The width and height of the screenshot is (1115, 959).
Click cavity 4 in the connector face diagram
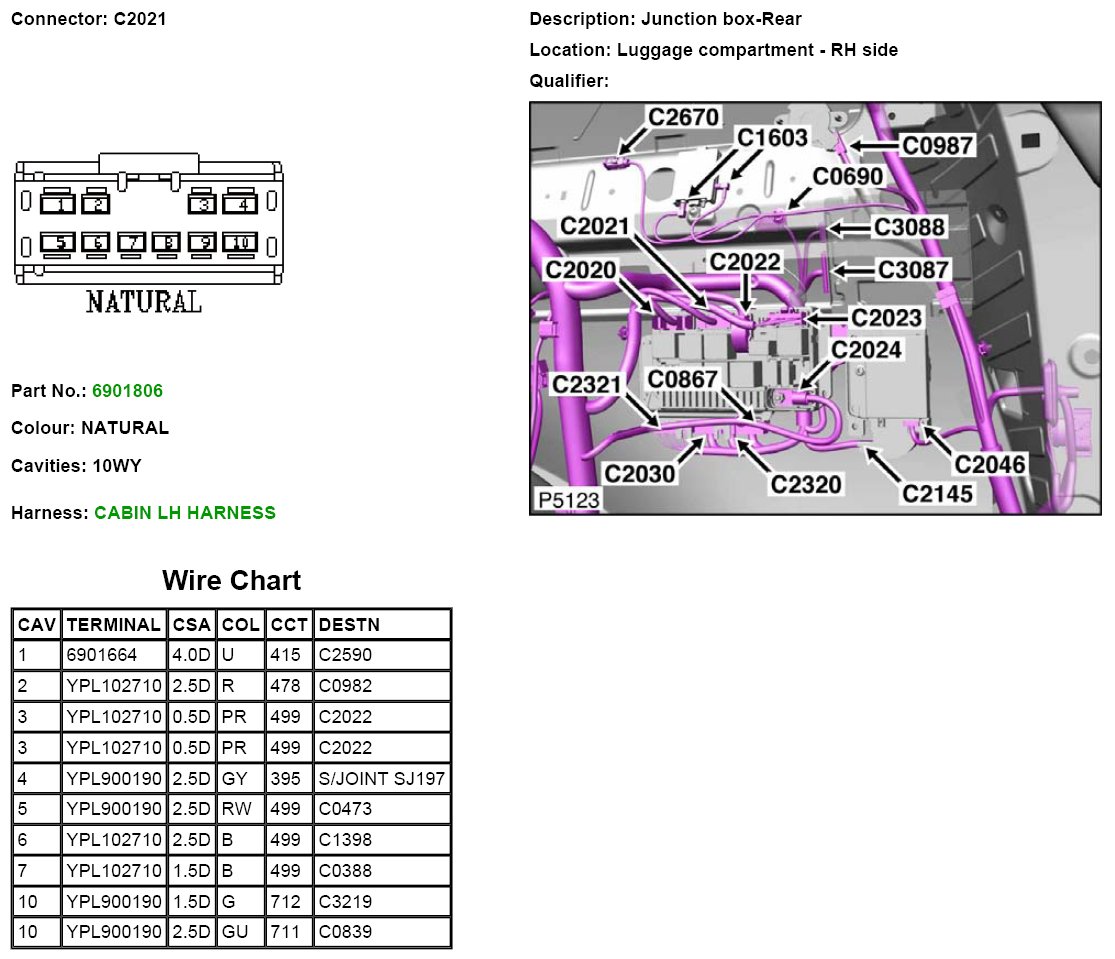(239, 205)
